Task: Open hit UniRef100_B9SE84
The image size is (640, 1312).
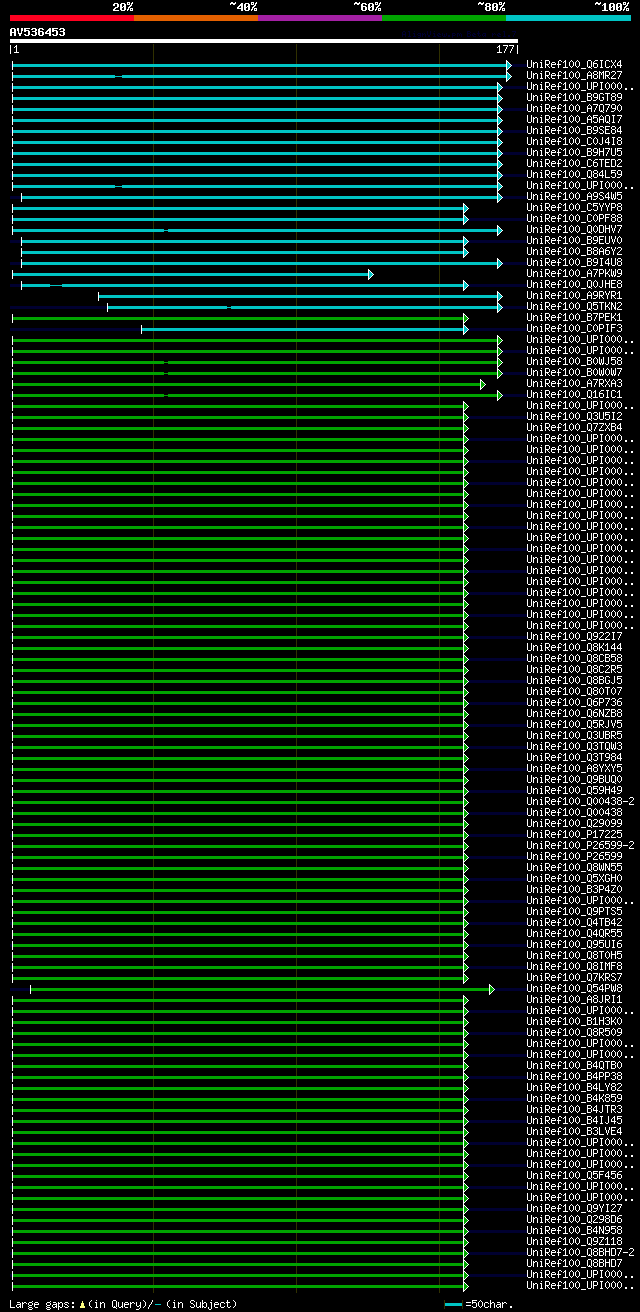Action: point(574,130)
